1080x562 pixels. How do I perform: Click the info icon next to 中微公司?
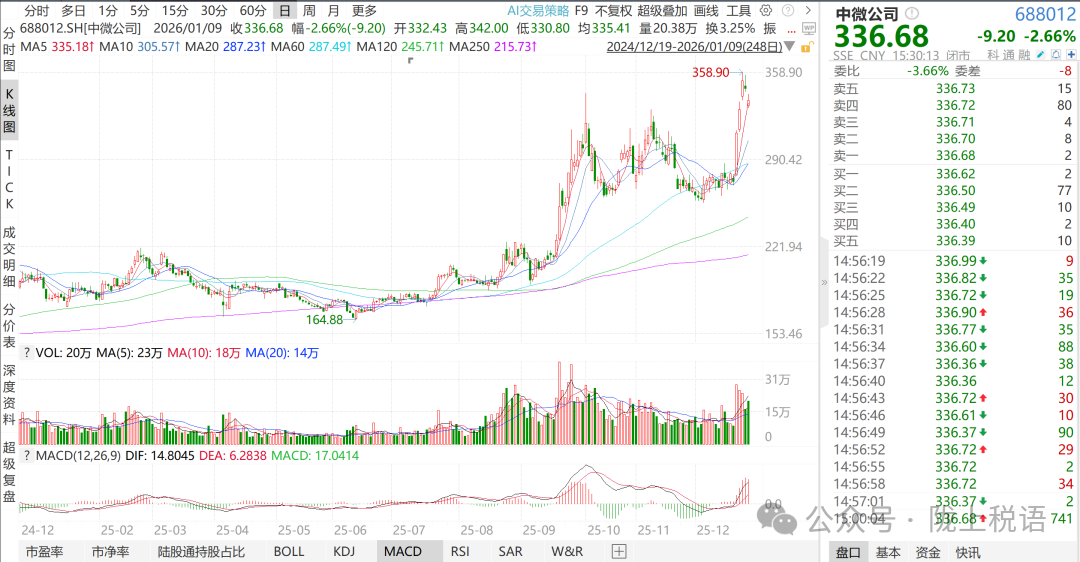click(x=912, y=13)
